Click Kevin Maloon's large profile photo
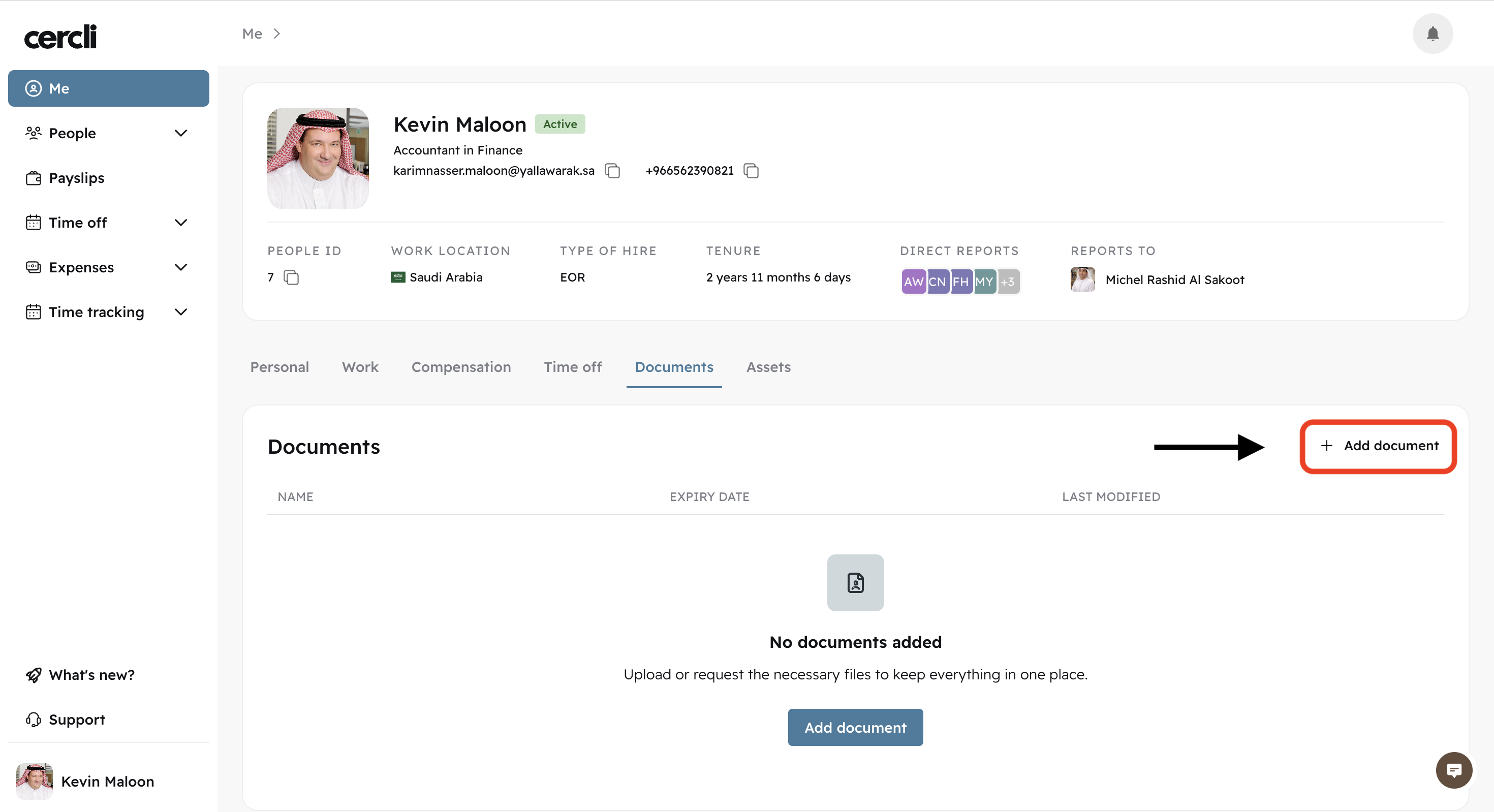This screenshot has width=1494, height=812. point(318,159)
